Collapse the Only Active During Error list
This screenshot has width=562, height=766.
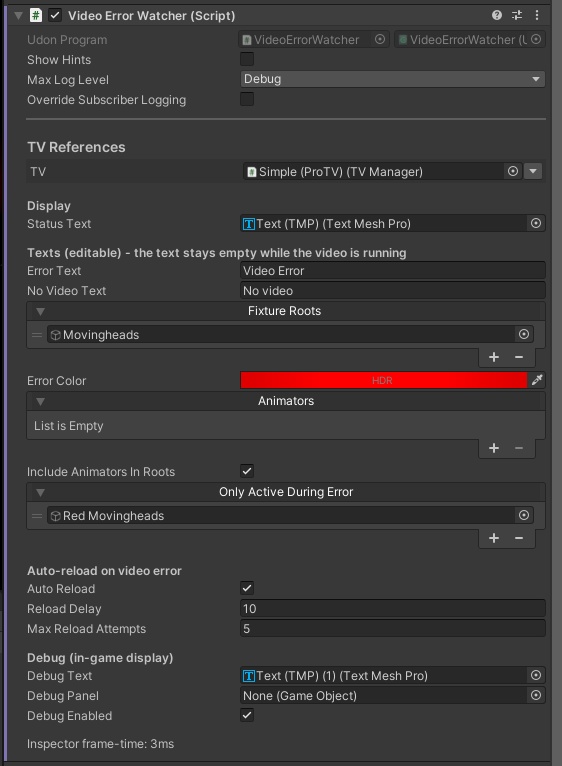click(x=41, y=492)
